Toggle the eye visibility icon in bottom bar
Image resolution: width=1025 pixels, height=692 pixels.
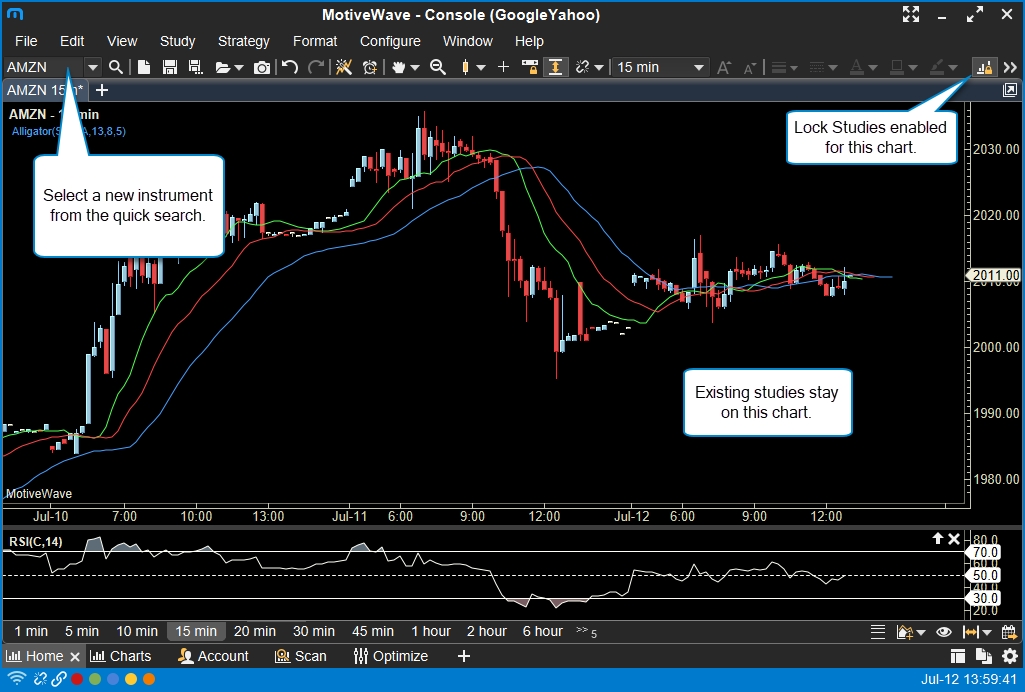[x=943, y=632]
